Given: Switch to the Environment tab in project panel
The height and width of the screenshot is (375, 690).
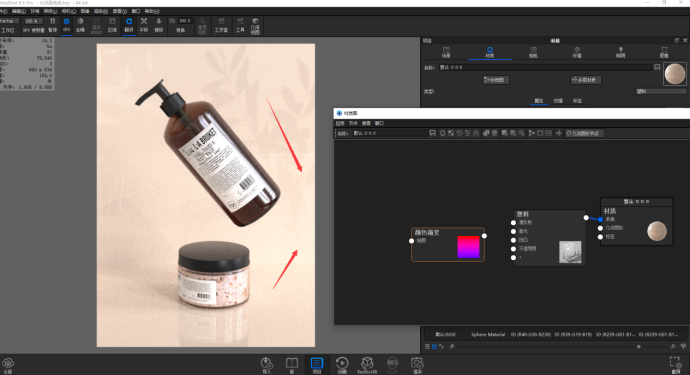Looking at the screenshot, I should [577, 52].
